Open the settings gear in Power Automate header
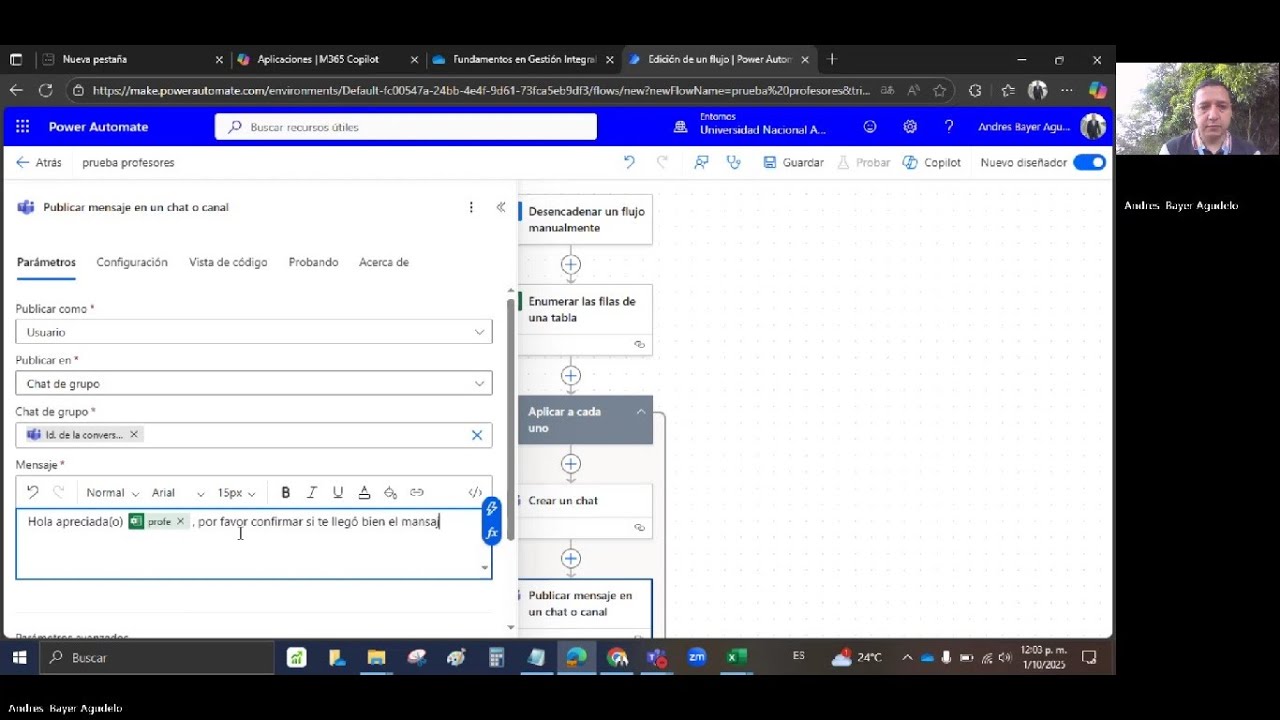Image resolution: width=1280 pixels, height=720 pixels. coord(910,127)
